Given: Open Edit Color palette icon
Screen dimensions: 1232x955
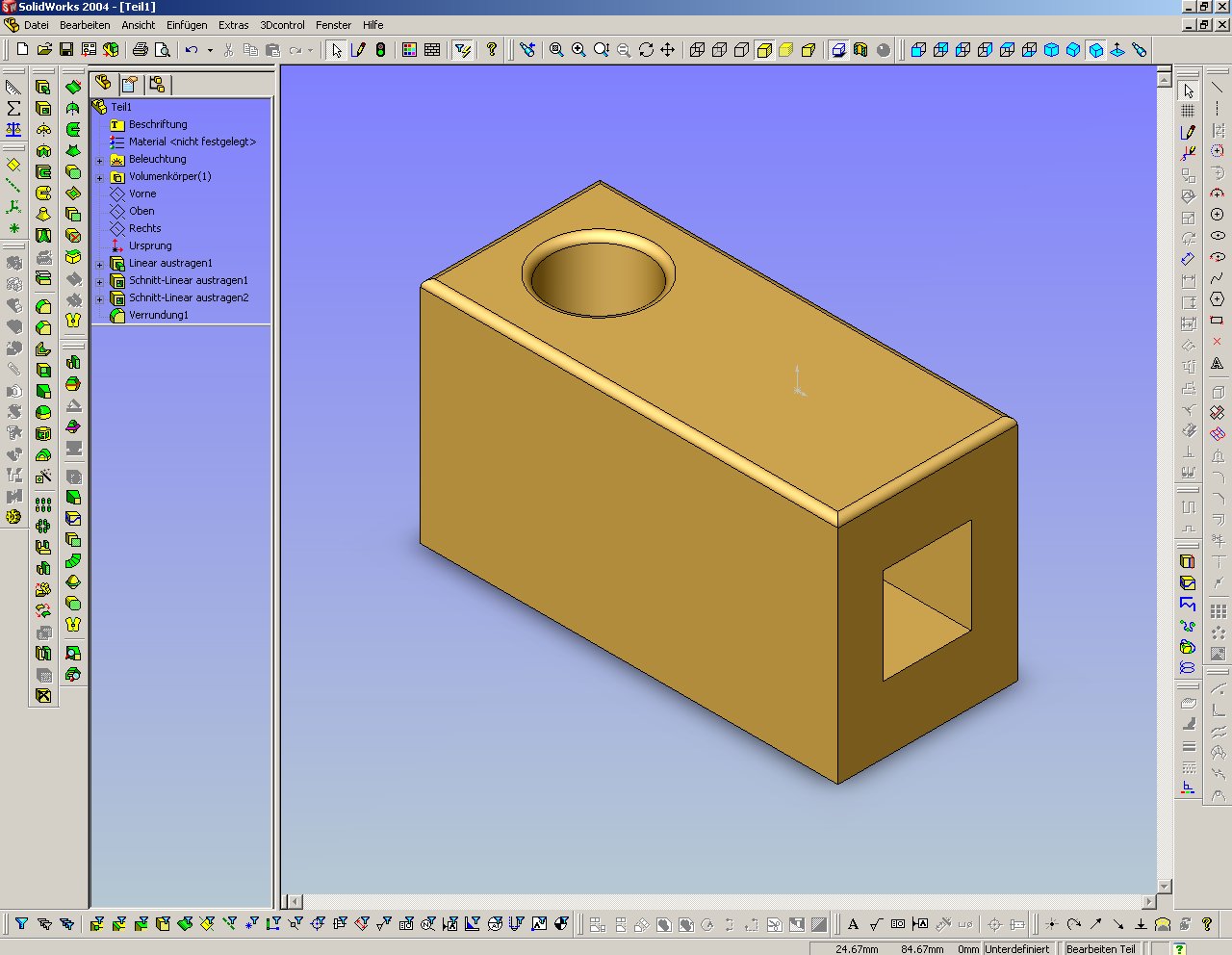Looking at the screenshot, I should click(x=410, y=49).
